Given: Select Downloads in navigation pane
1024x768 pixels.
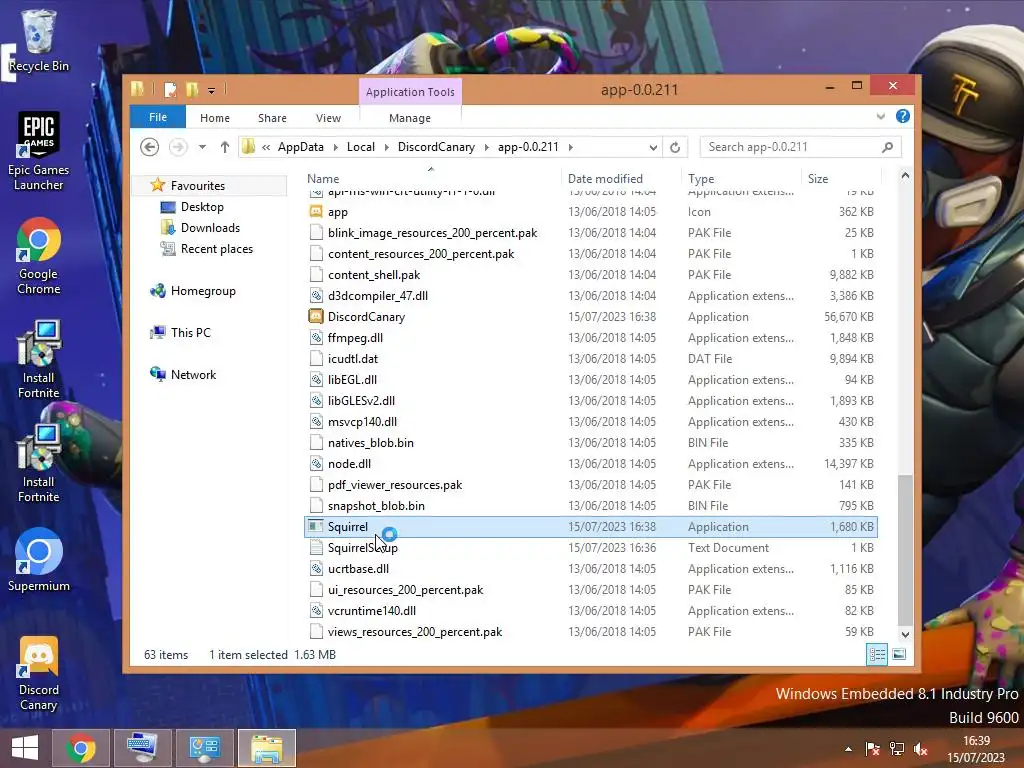Looking at the screenshot, I should 200,228.
